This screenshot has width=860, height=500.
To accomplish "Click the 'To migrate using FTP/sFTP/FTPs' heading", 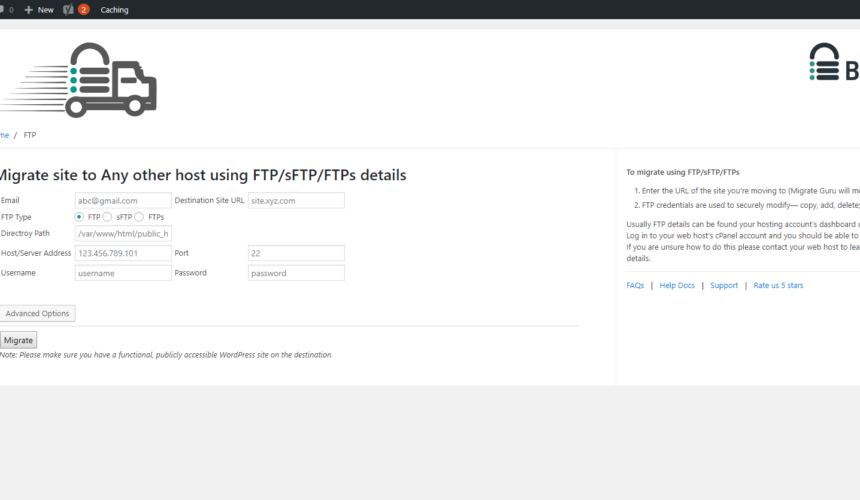I will [683, 172].
